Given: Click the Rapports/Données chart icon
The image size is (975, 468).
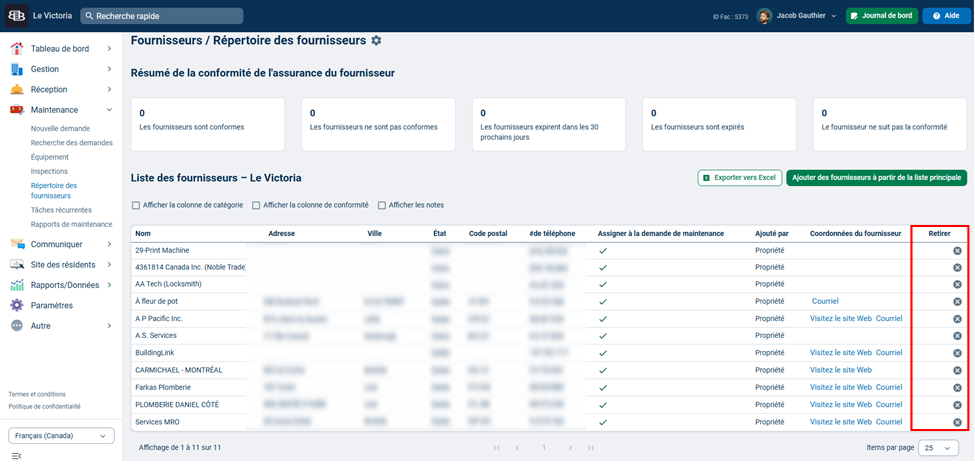Looking at the screenshot, I should (17, 285).
